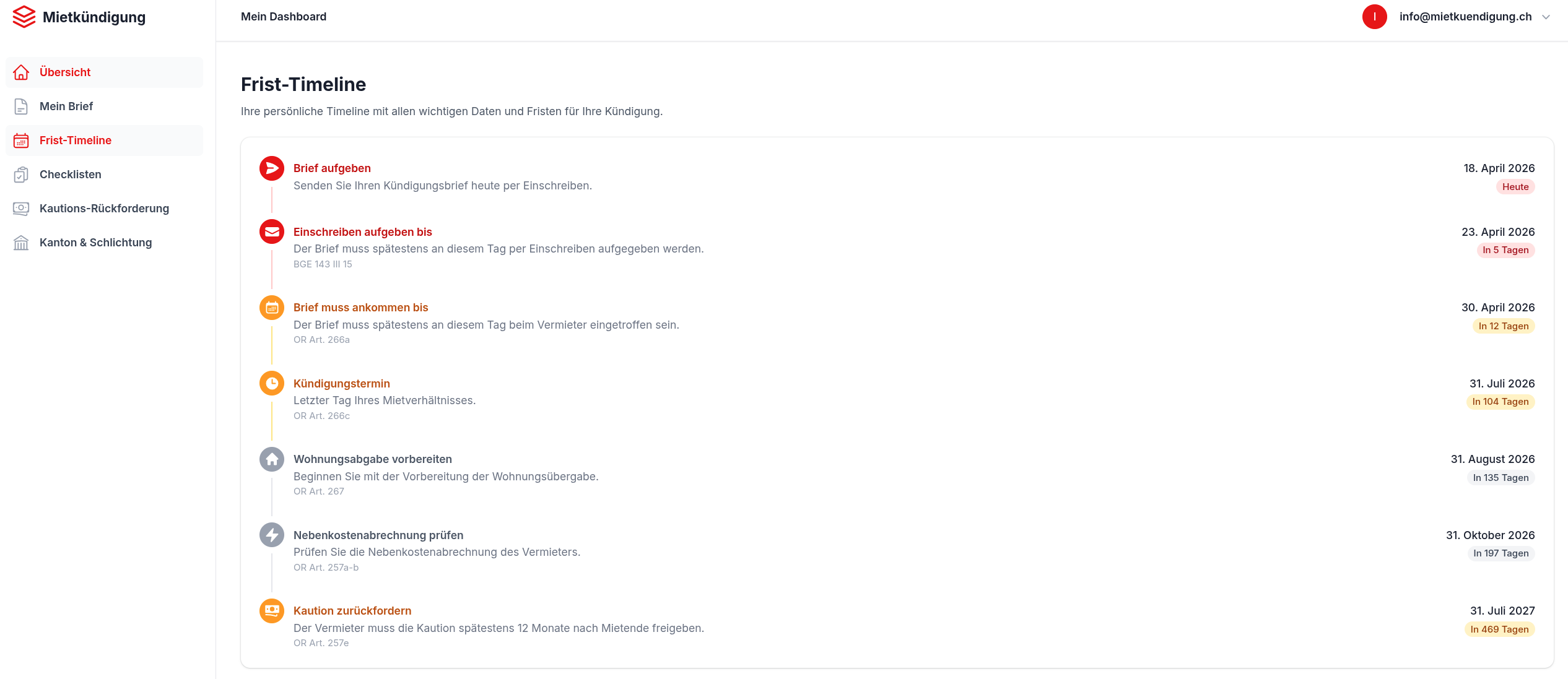Screen dimensions: 1568x679
Task: Navigate to Kanton & Schlichtung
Action: [x=95, y=243]
